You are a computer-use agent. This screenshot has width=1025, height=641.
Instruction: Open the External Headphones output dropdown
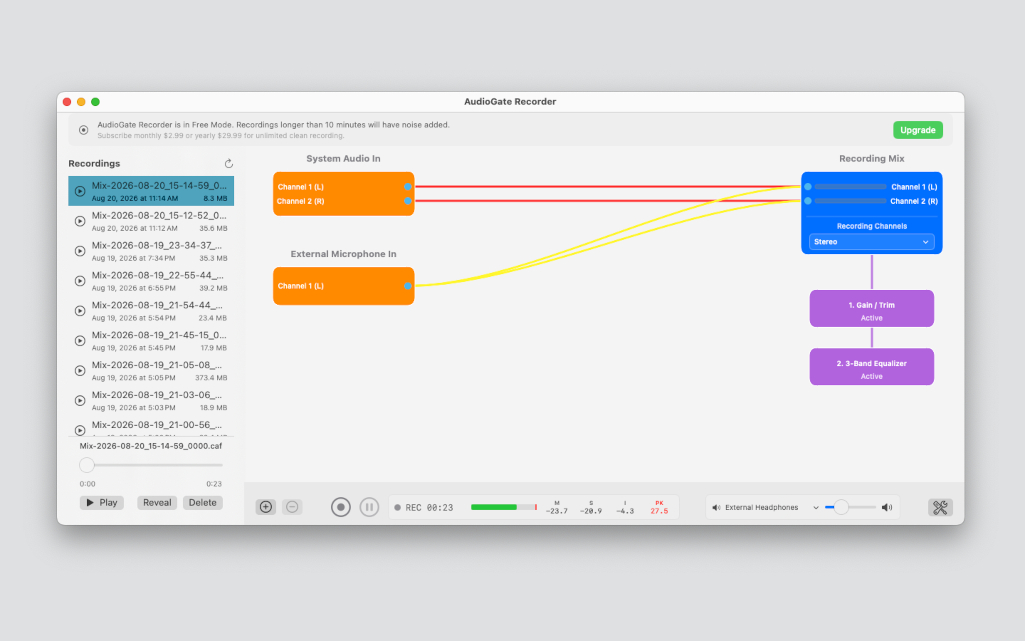[766, 508]
